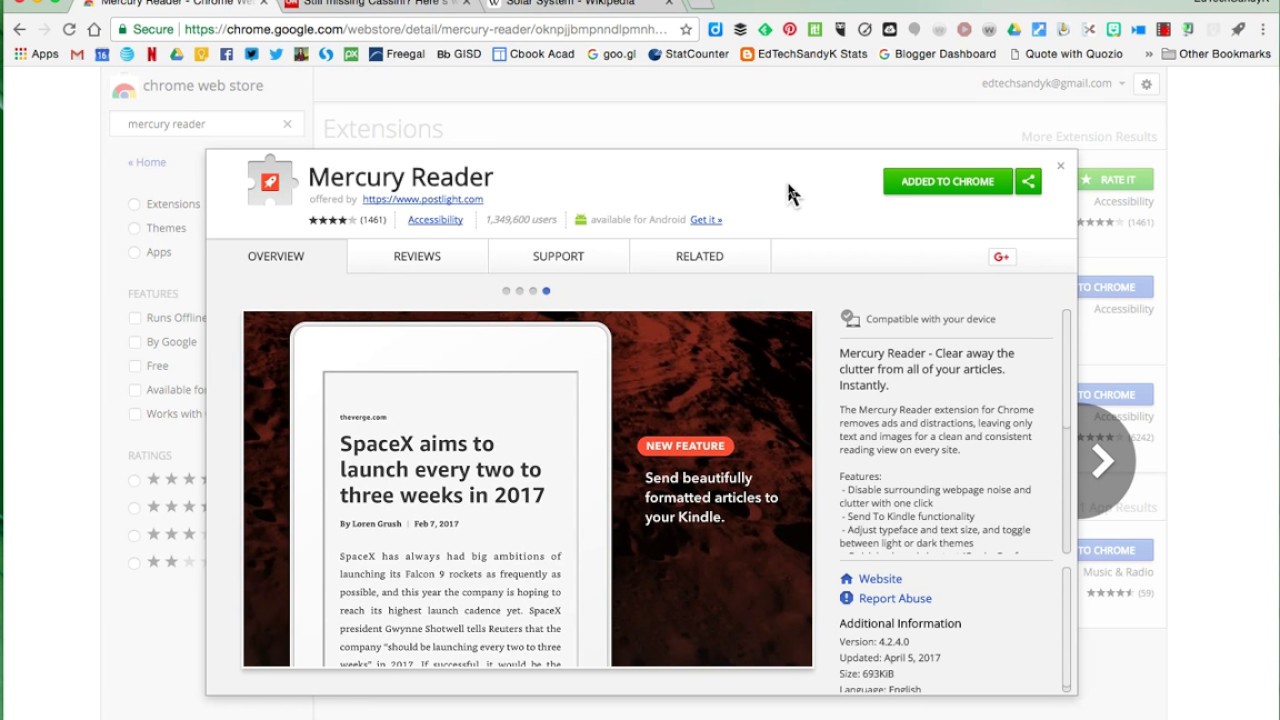Select the Extensions radio filter

coord(134,204)
